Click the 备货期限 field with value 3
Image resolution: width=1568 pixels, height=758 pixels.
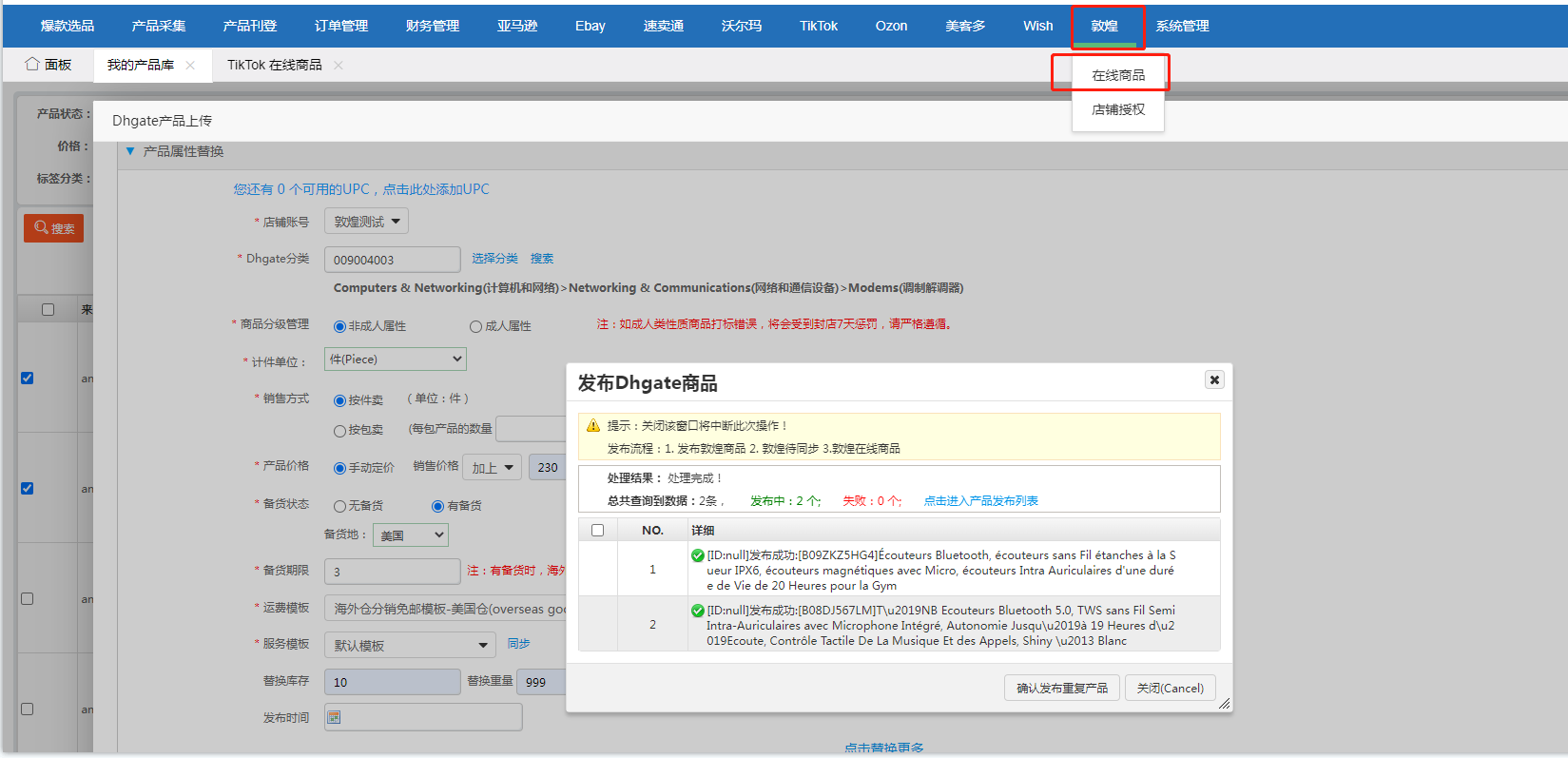[x=393, y=572]
